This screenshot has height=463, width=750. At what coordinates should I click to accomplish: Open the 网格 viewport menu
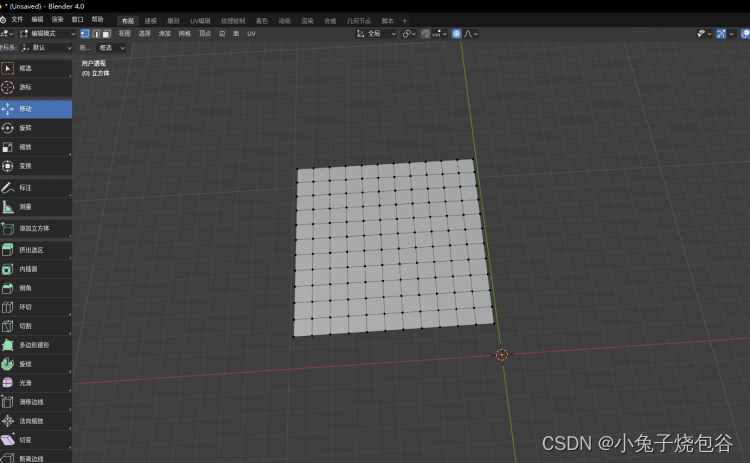tap(185, 33)
